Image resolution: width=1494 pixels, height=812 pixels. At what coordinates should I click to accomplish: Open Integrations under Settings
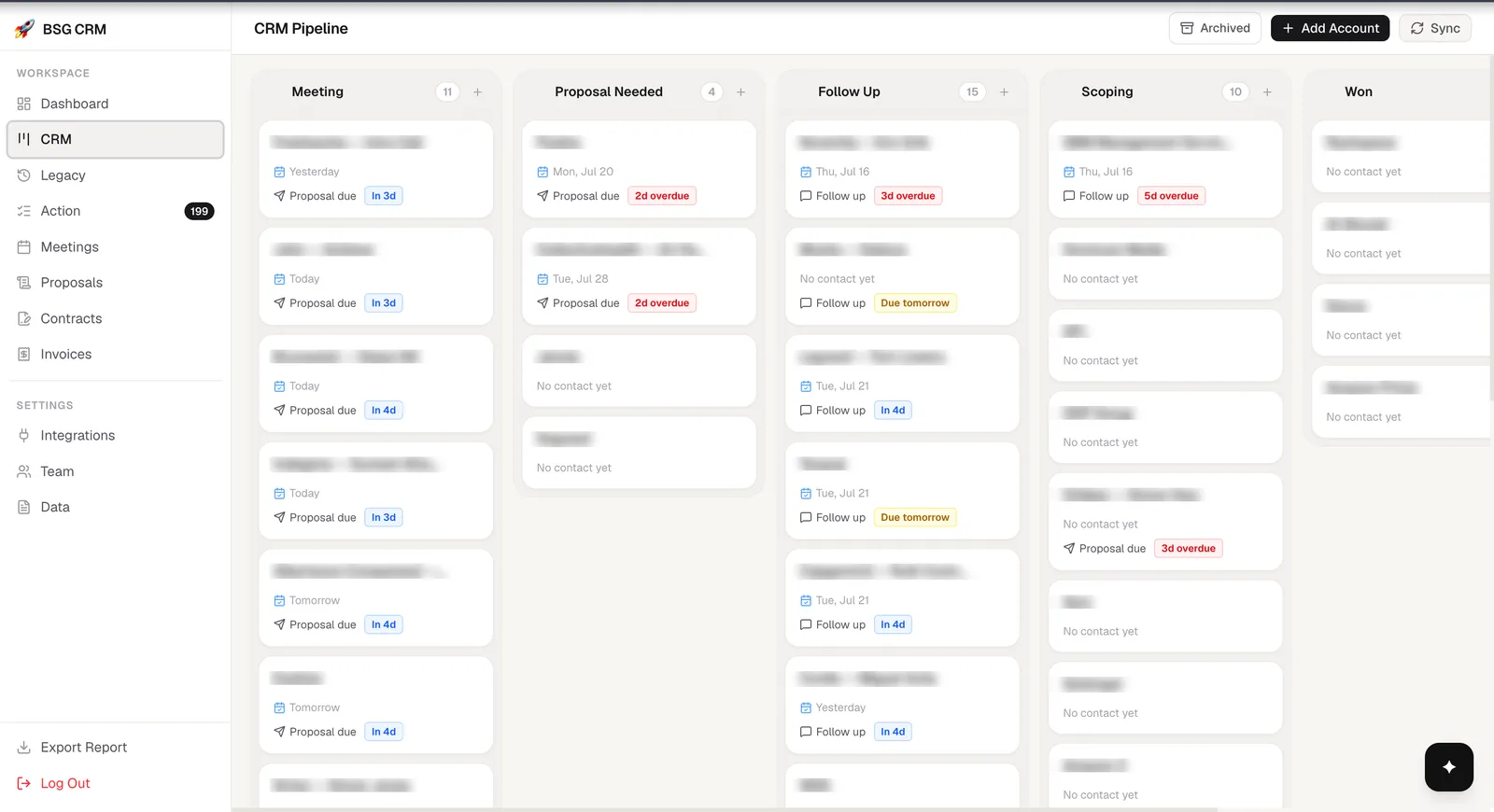116,436
